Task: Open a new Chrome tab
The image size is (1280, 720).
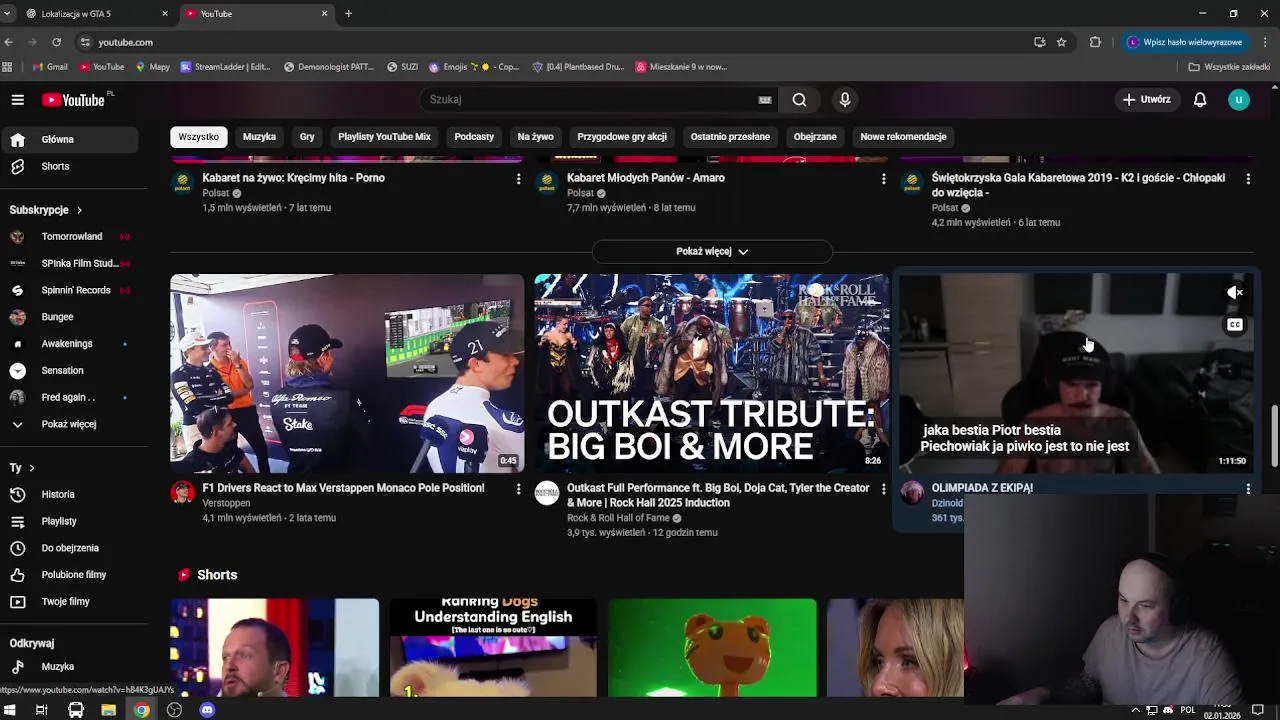Action: point(348,14)
